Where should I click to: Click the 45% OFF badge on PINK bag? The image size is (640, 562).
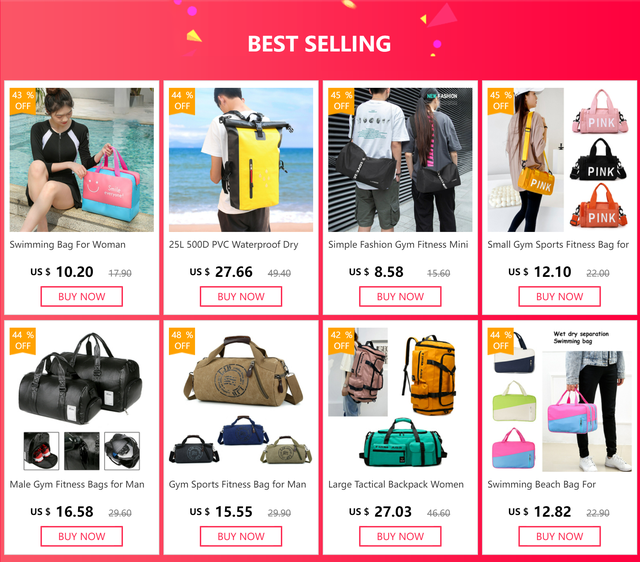pyautogui.click(x=500, y=101)
